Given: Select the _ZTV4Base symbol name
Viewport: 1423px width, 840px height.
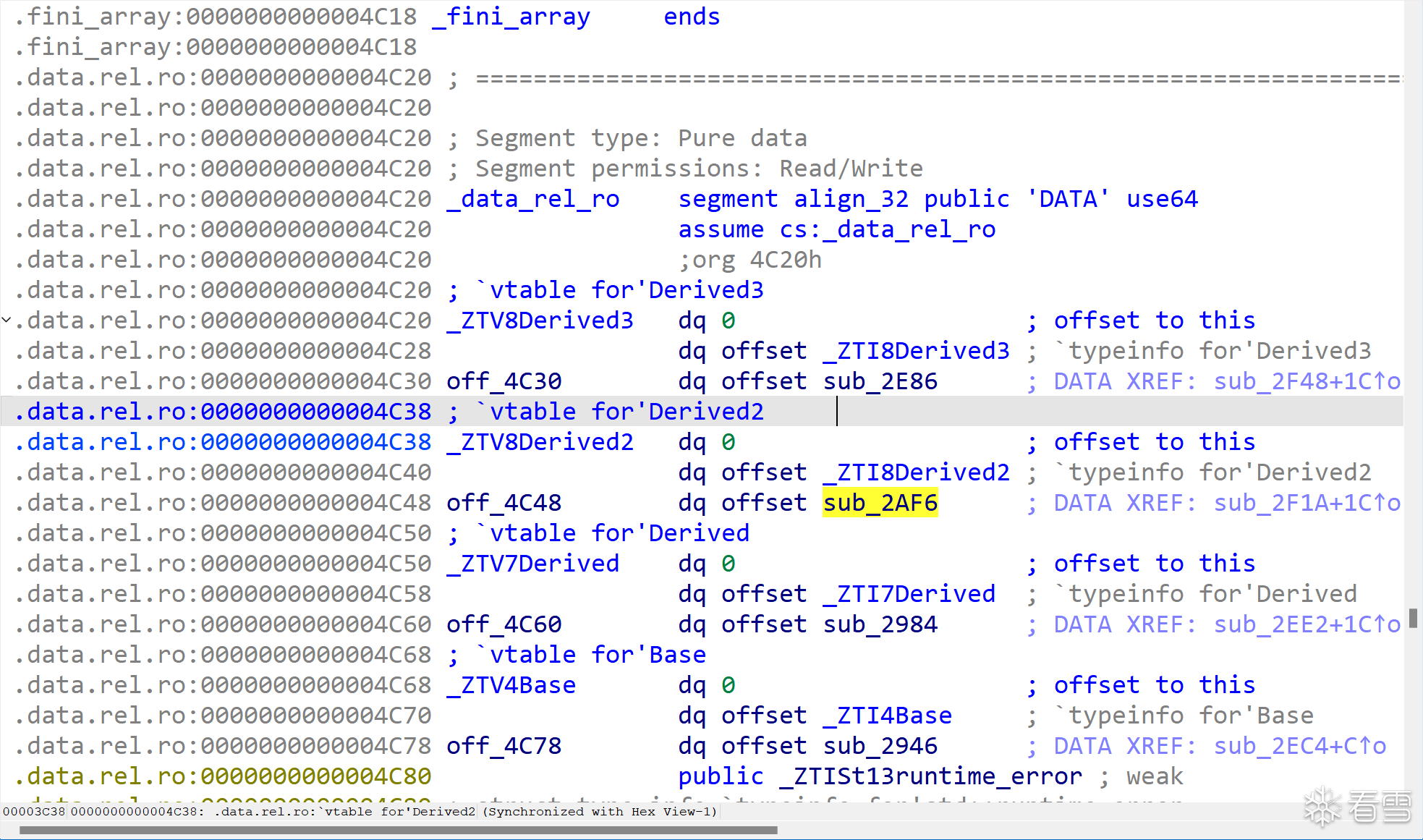Looking at the screenshot, I should pyautogui.click(x=511, y=685).
